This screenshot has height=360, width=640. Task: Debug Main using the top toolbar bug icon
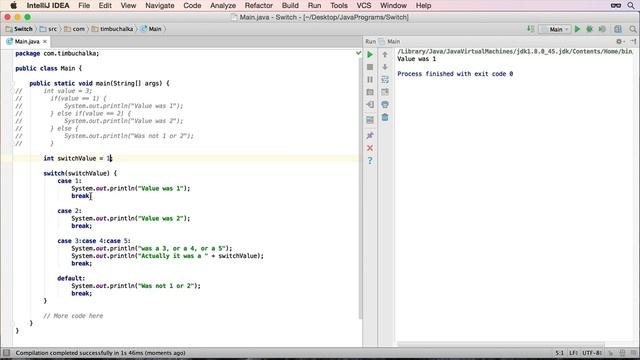589,29
